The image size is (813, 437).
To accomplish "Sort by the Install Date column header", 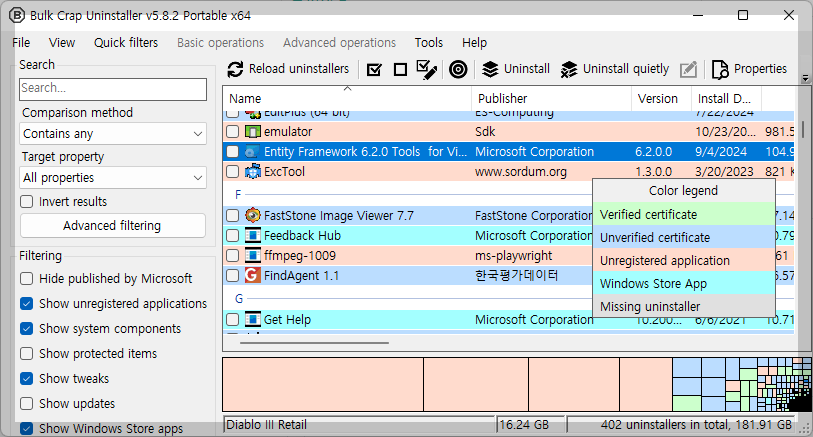I will [x=726, y=98].
